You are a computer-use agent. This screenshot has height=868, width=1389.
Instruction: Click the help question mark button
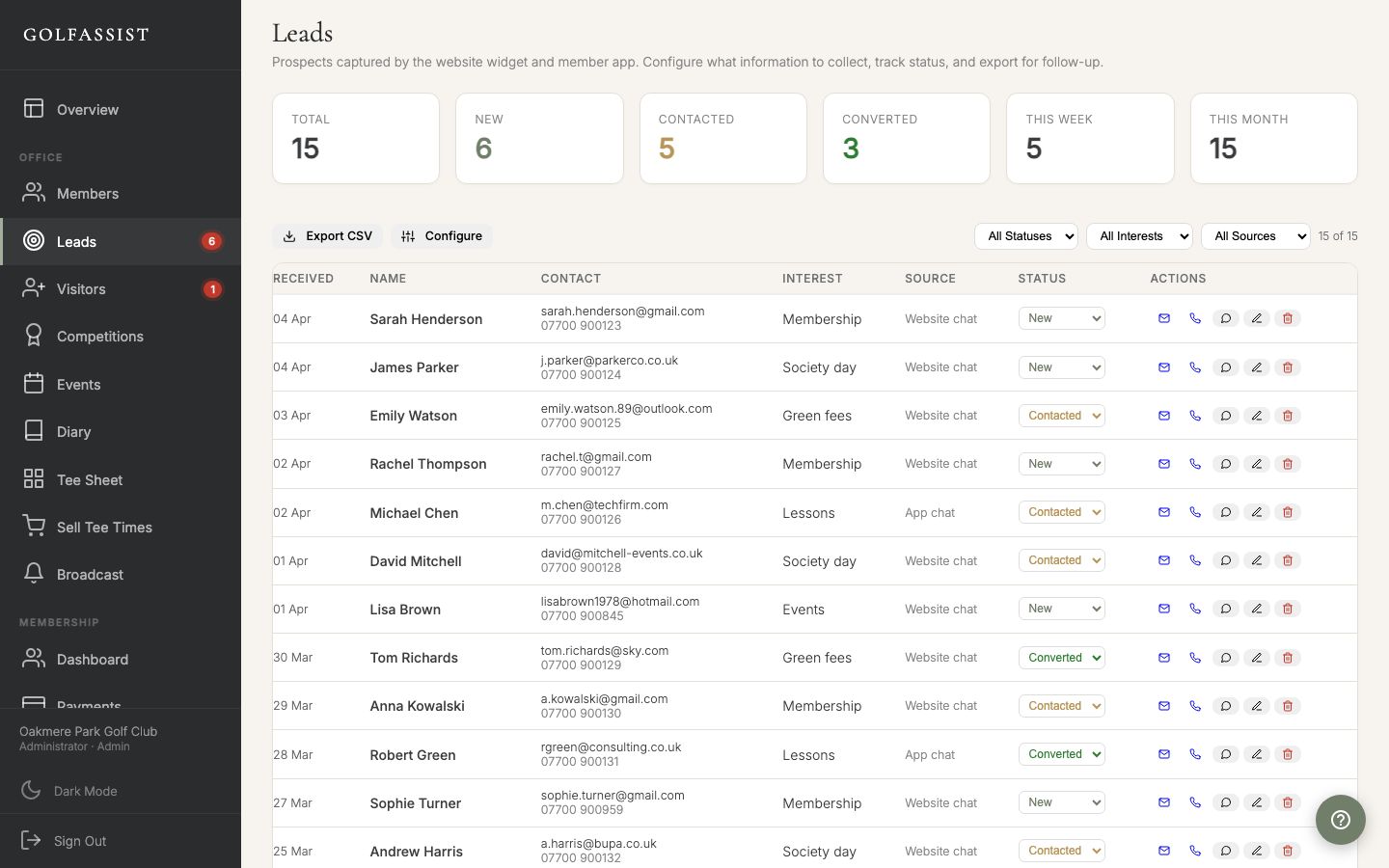[1341, 820]
